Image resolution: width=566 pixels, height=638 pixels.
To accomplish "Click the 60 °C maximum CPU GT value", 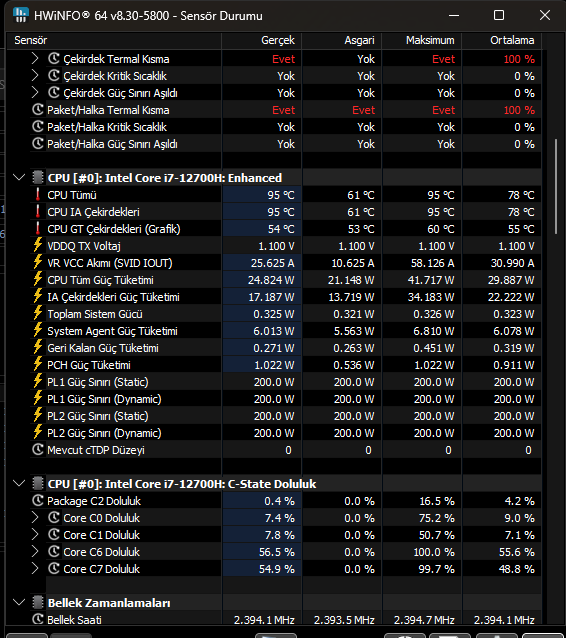I will click(x=441, y=229).
